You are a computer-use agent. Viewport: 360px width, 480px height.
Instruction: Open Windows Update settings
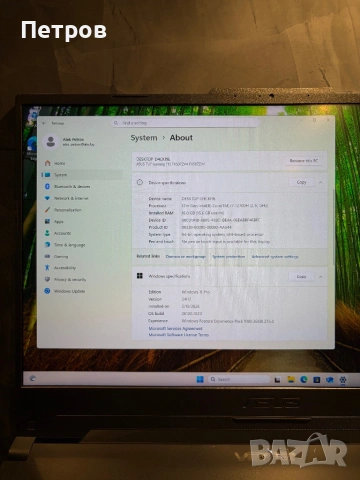(x=69, y=291)
